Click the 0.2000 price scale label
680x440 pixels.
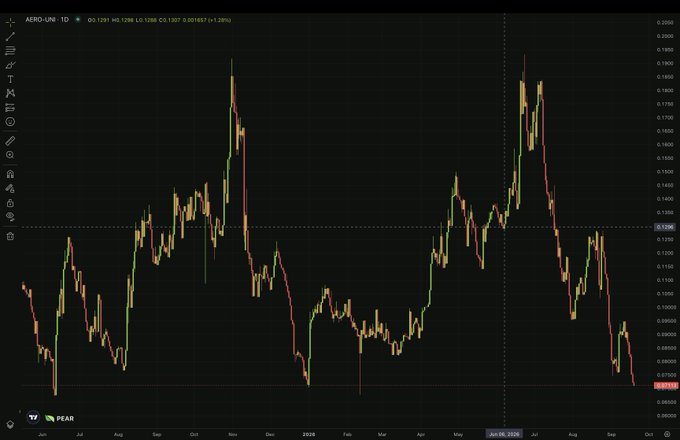(x=665, y=36)
